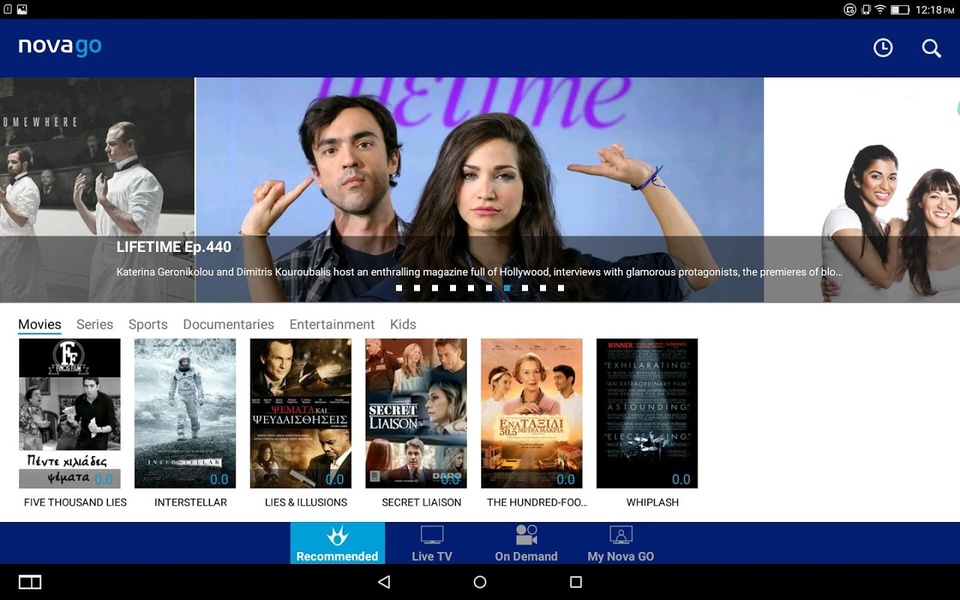Tap the battery status icon
This screenshot has width=960, height=600.
pos(900,9)
